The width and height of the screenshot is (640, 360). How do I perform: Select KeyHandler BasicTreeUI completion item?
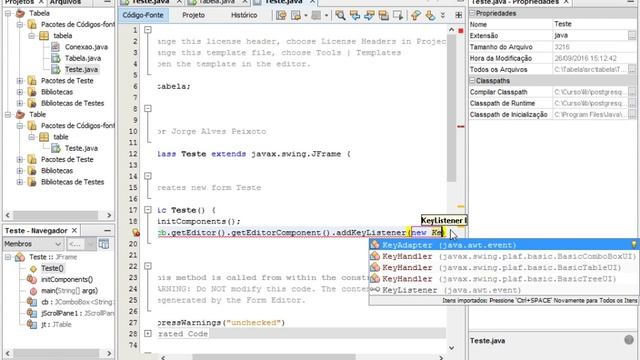click(x=503, y=279)
